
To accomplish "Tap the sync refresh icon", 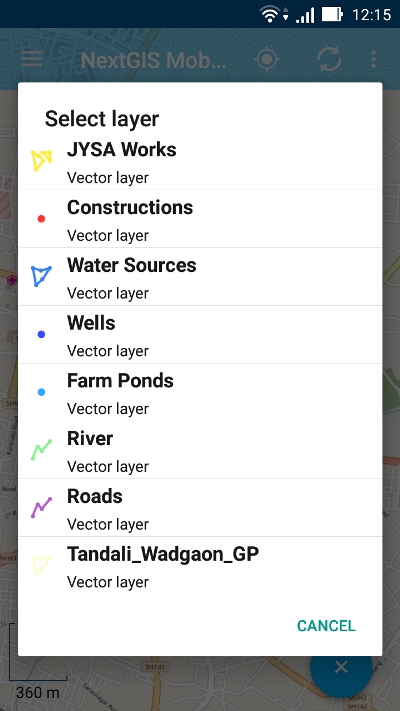I will pos(329,59).
